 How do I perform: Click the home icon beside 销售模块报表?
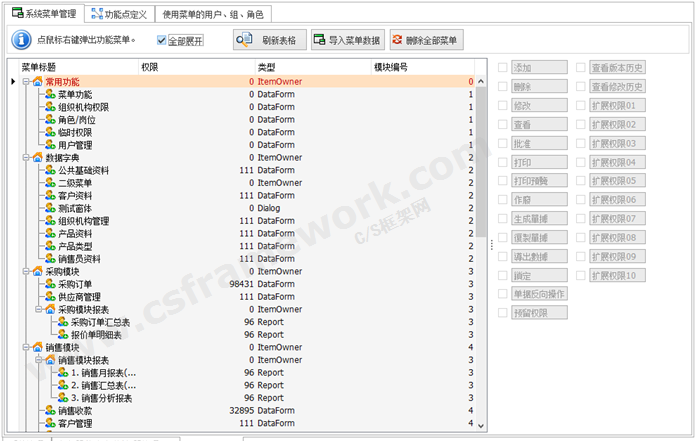pyautogui.click(x=50, y=360)
